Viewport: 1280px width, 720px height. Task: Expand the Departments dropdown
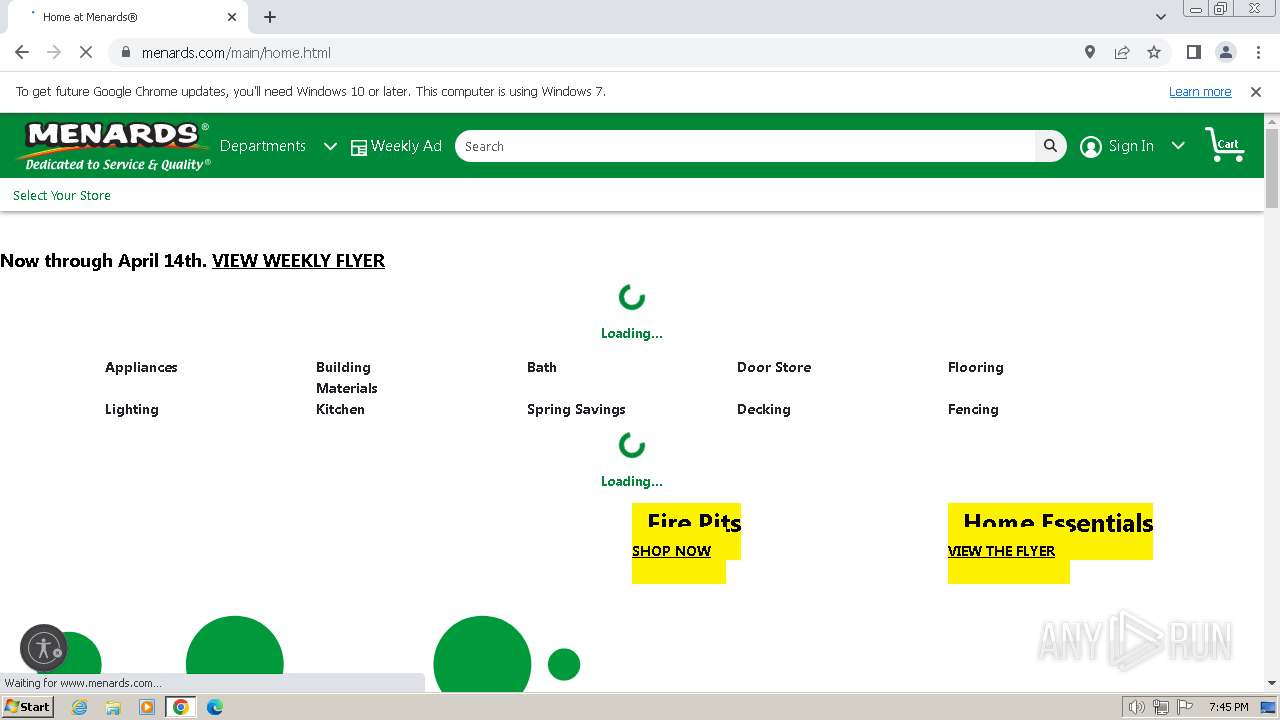point(330,146)
